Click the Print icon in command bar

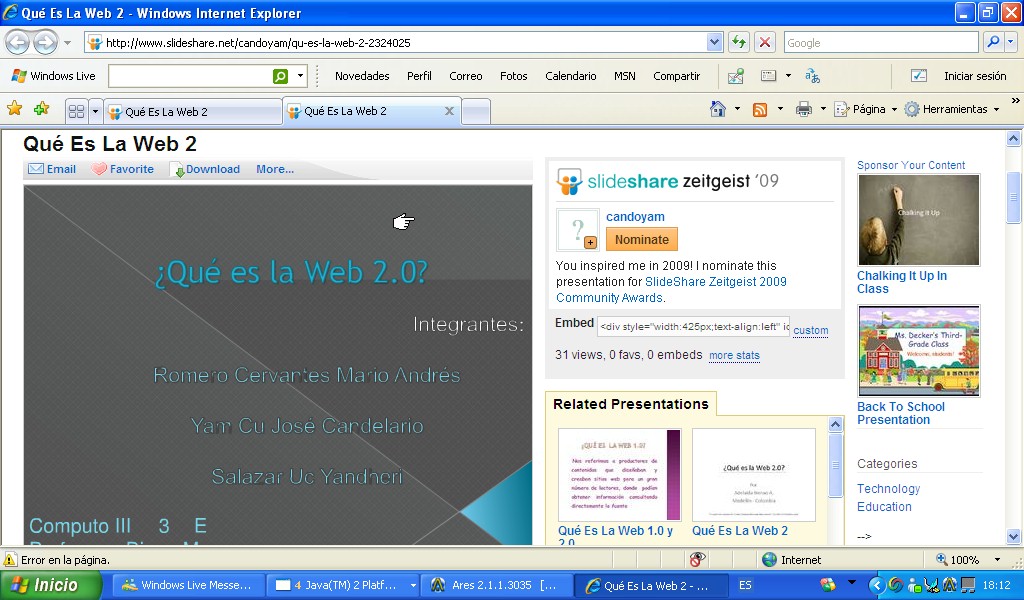coord(803,109)
